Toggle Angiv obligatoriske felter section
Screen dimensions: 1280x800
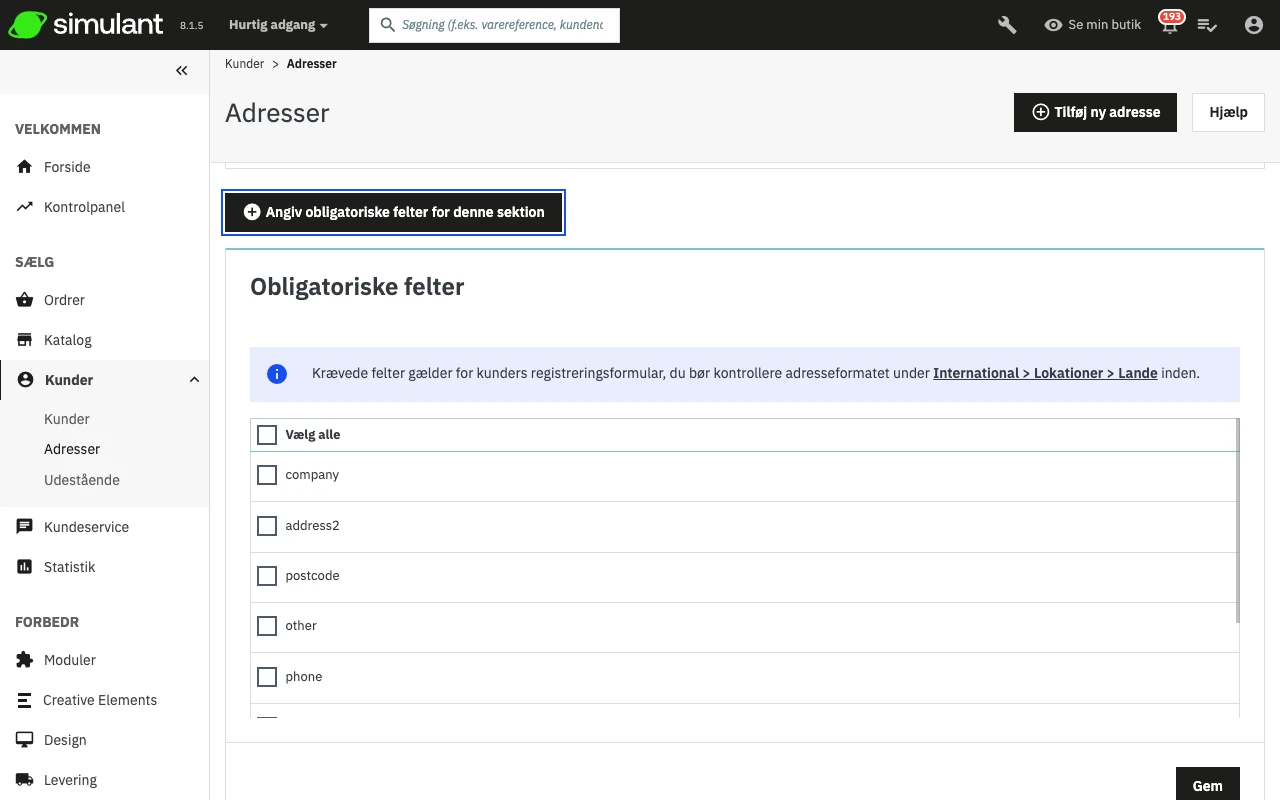394,212
